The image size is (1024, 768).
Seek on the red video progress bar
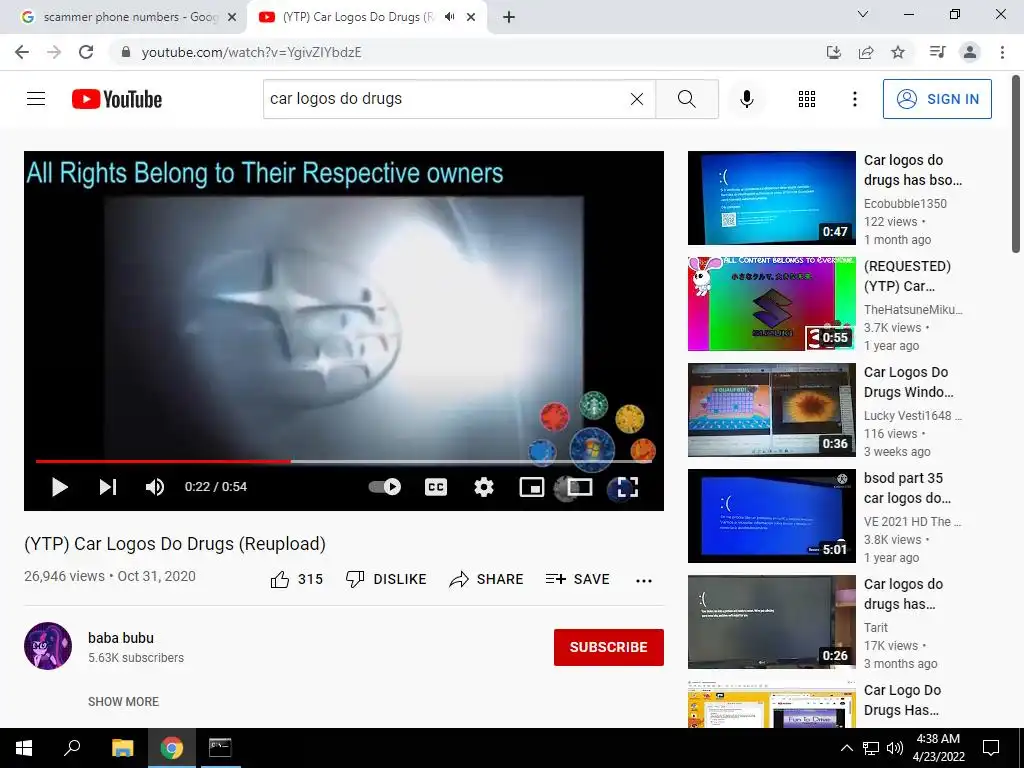[344, 461]
